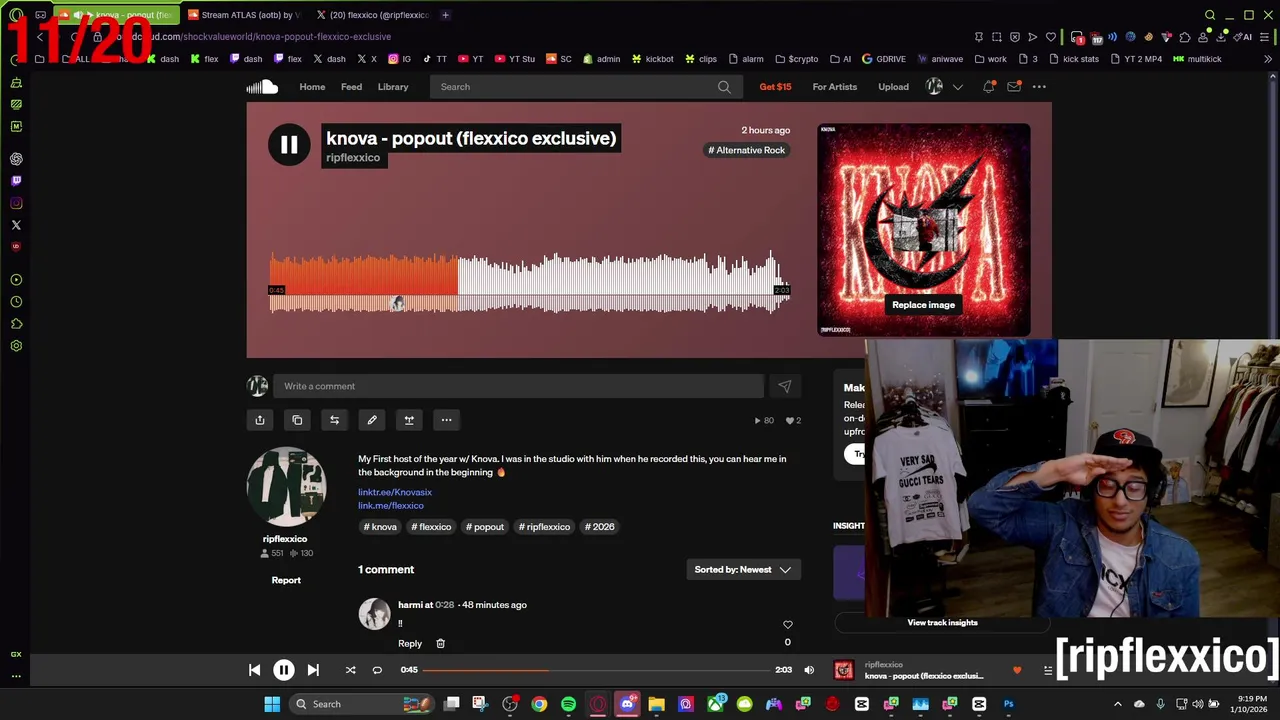Click the waveform to seek the track

pos(530,283)
